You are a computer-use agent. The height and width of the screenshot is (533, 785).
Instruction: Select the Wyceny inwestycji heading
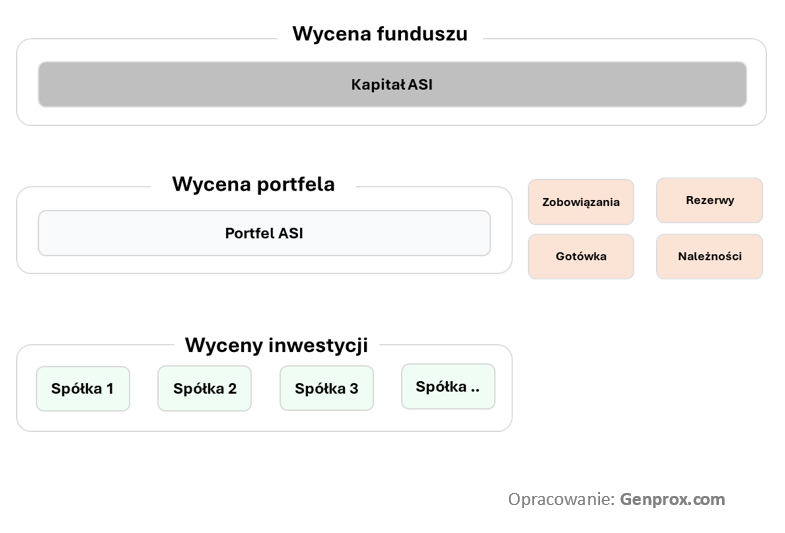point(276,345)
